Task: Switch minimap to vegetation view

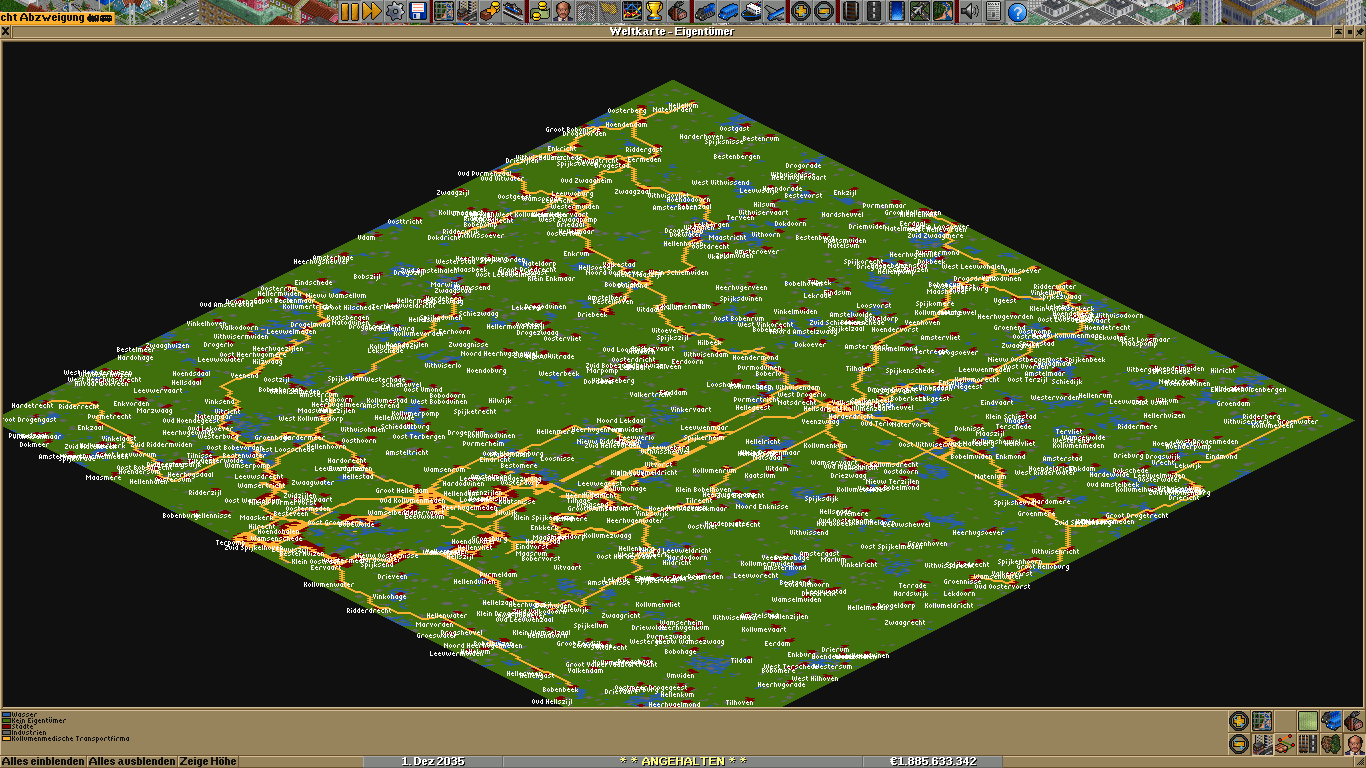Action: pos(1331,744)
